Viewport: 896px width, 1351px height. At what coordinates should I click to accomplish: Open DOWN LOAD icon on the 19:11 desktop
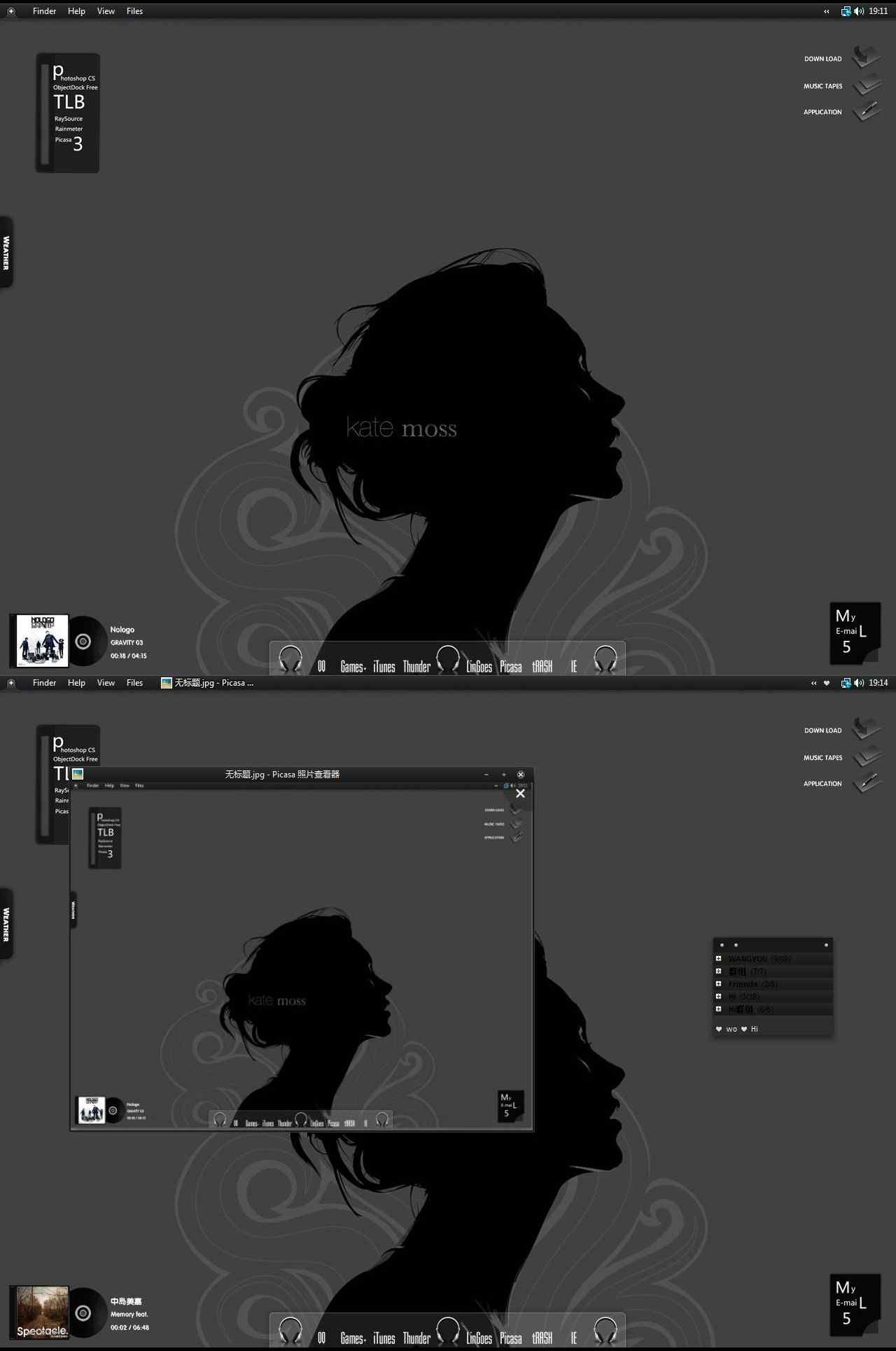click(x=867, y=57)
